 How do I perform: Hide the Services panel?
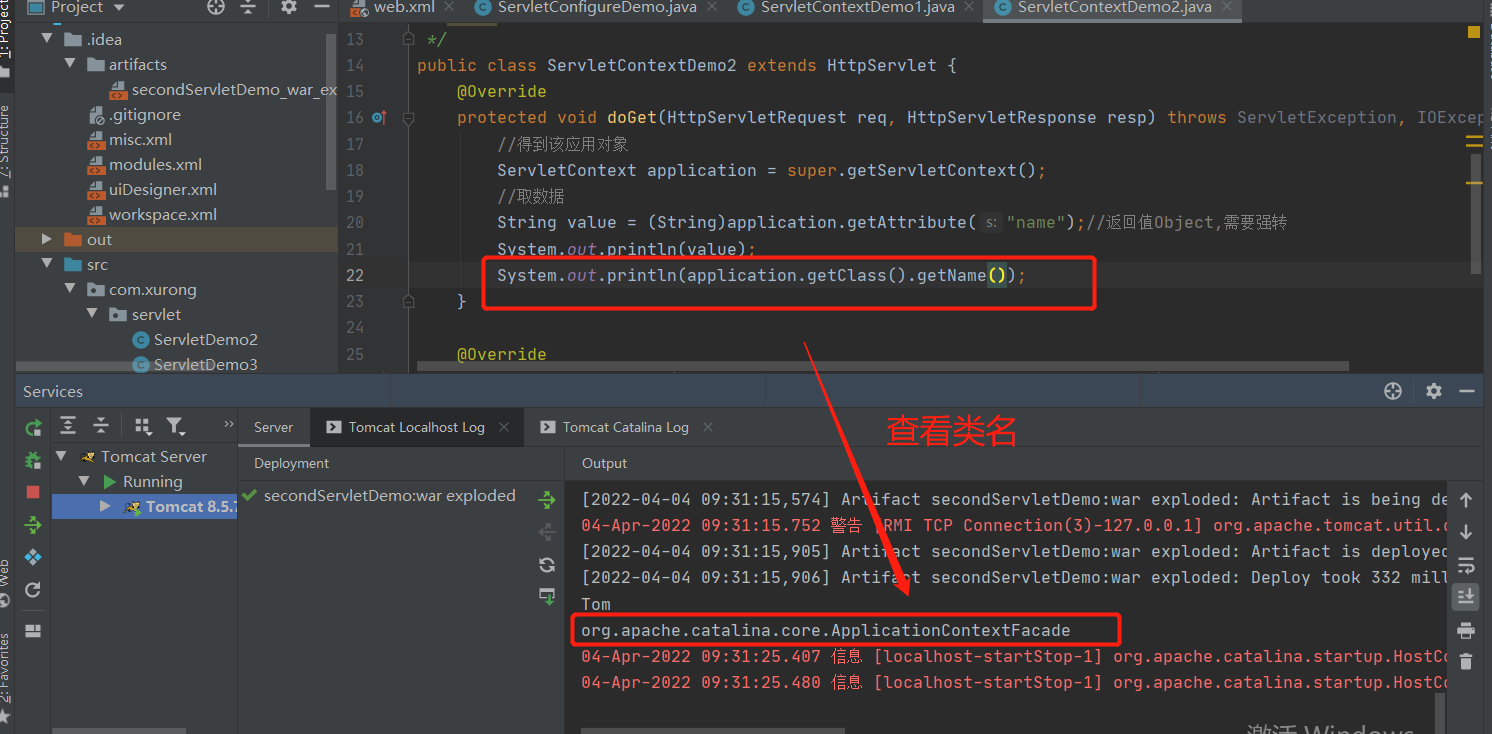(x=1467, y=391)
